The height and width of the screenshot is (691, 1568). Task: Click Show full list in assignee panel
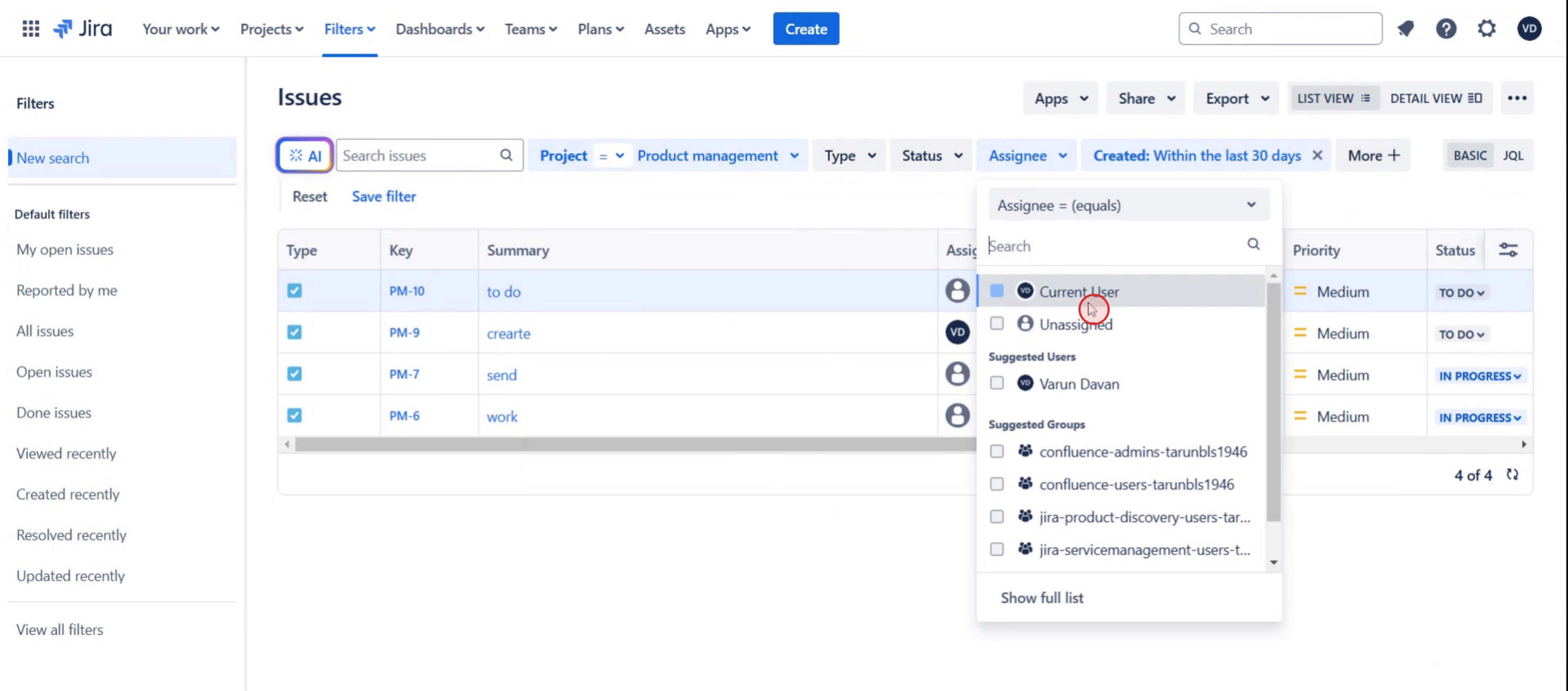point(1042,597)
